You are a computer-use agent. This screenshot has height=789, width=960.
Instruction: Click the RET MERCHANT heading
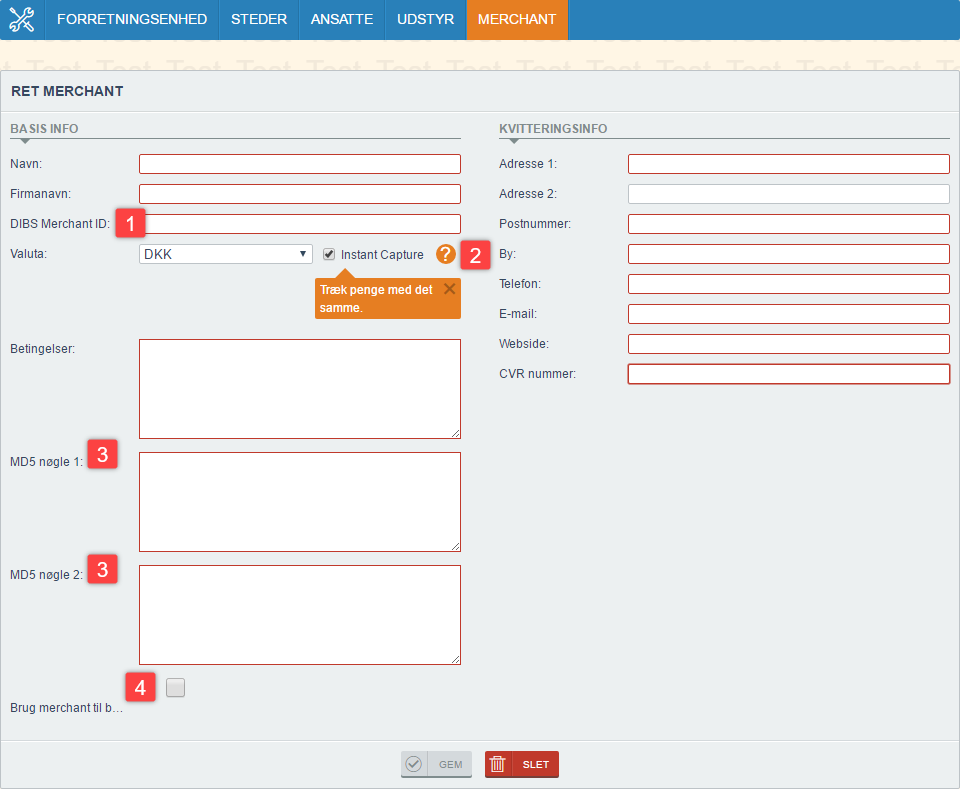[67, 91]
